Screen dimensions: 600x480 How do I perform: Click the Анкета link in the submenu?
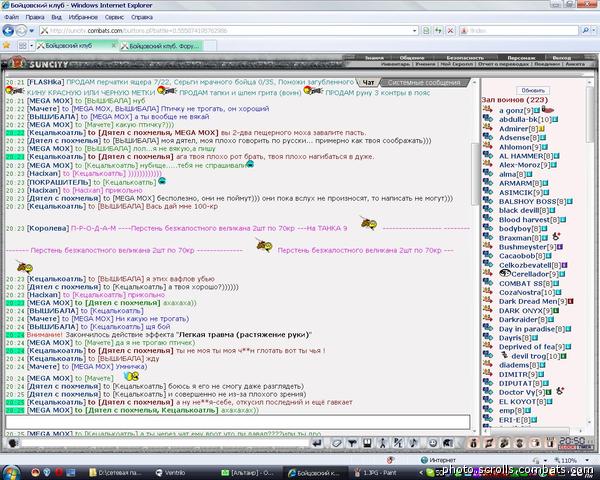(x=575, y=64)
